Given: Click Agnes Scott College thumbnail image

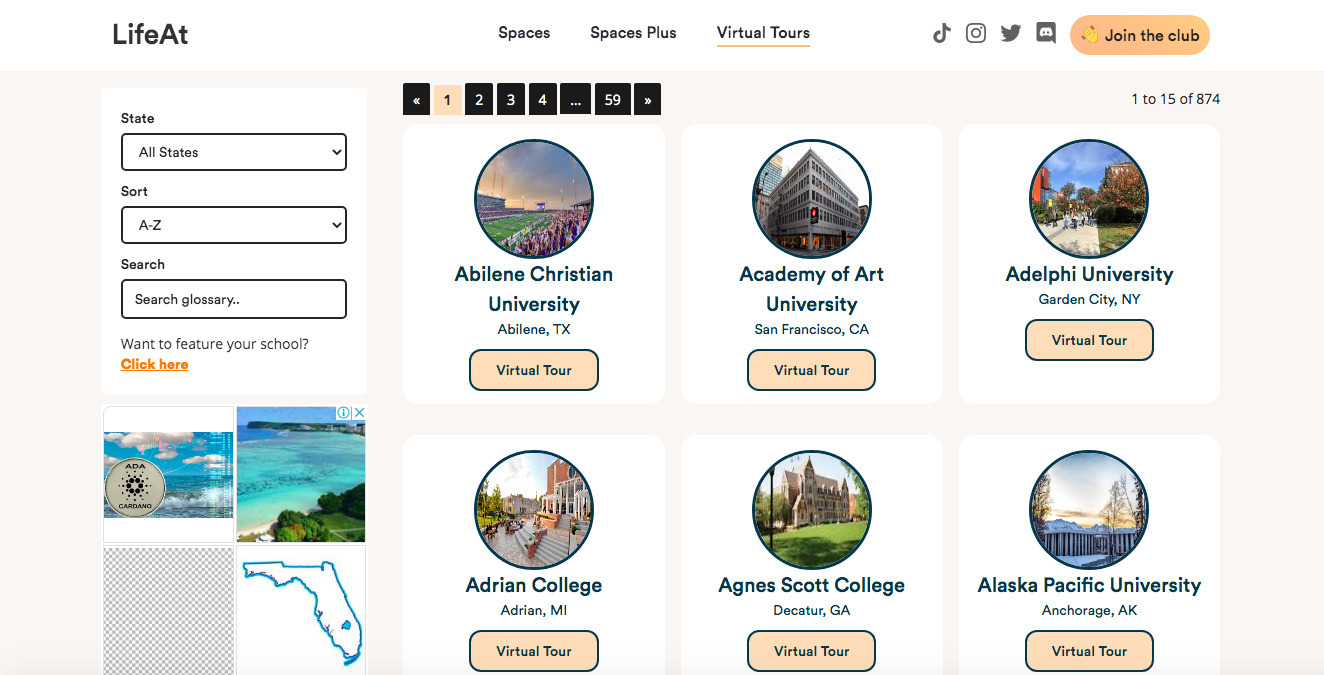Looking at the screenshot, I should click(811, 510).
